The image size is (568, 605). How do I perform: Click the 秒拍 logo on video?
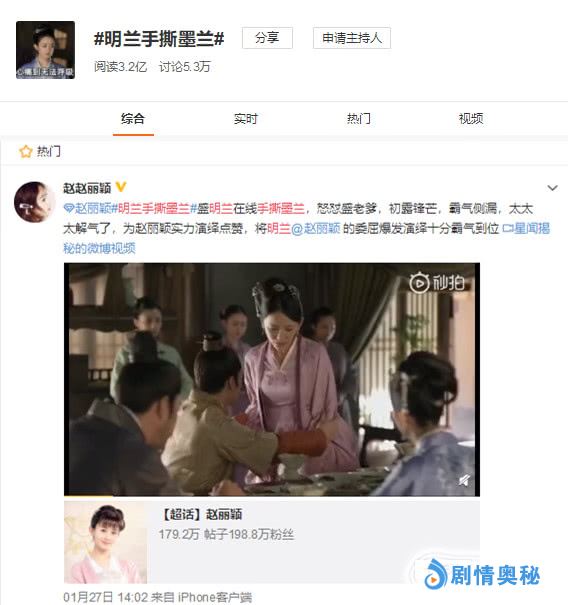tap(436, 283)
